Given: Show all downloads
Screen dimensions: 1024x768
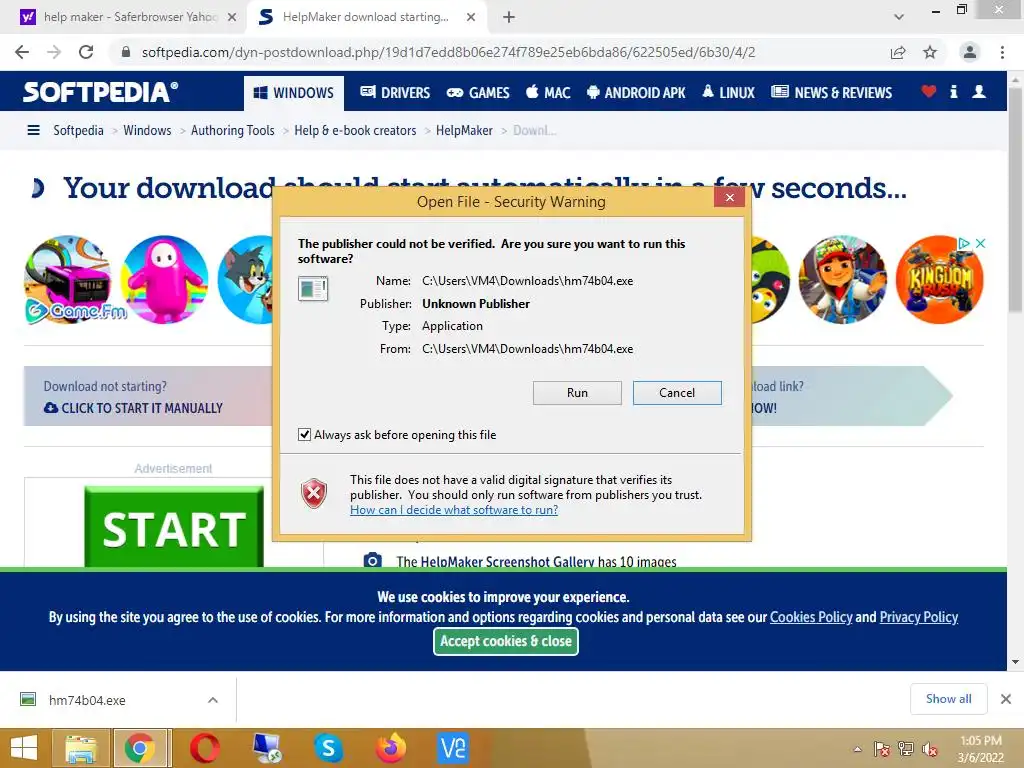Looking at the screenshot, I should click(948, 699).
